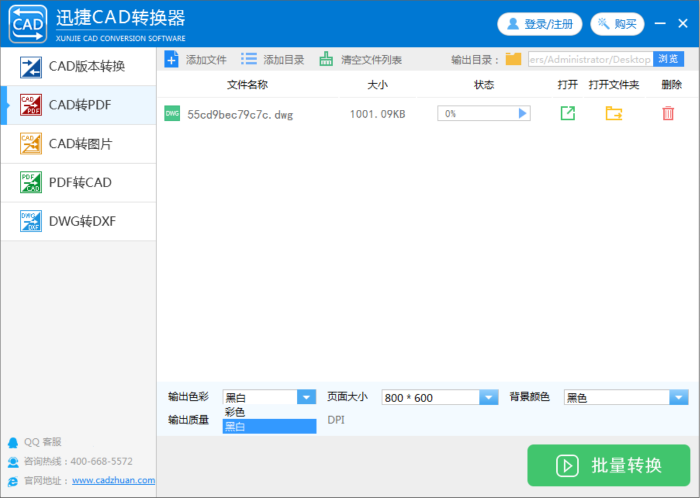Click the 浏览 browse button
700x498 pixels.
pyautogui.click(x=668, y=59)
